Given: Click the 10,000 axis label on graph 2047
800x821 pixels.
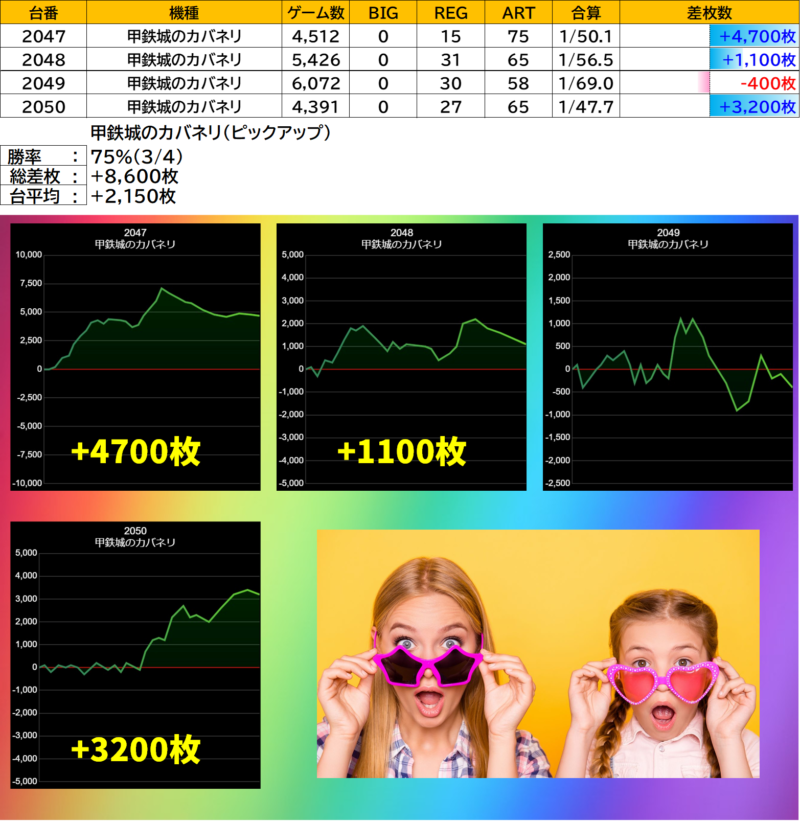Looking at the screenshot, I should tap(29, 255).
